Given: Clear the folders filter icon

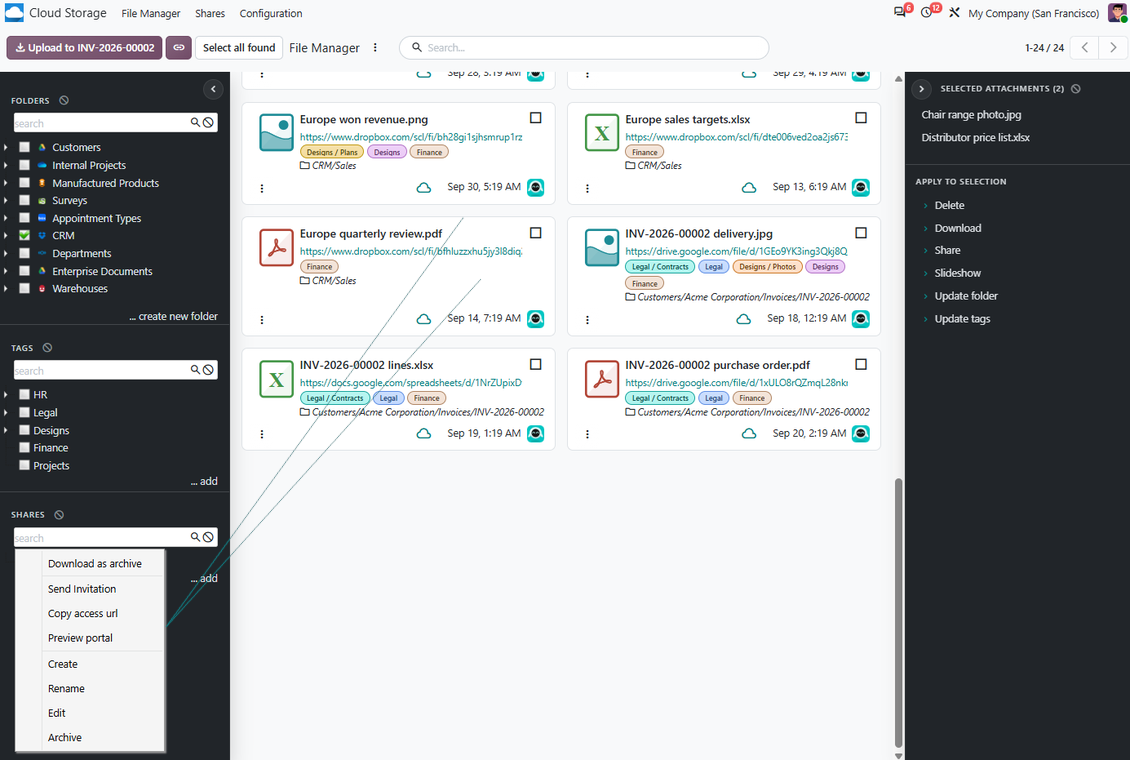Looking at the screenshot, I should [x=64, y=101].
